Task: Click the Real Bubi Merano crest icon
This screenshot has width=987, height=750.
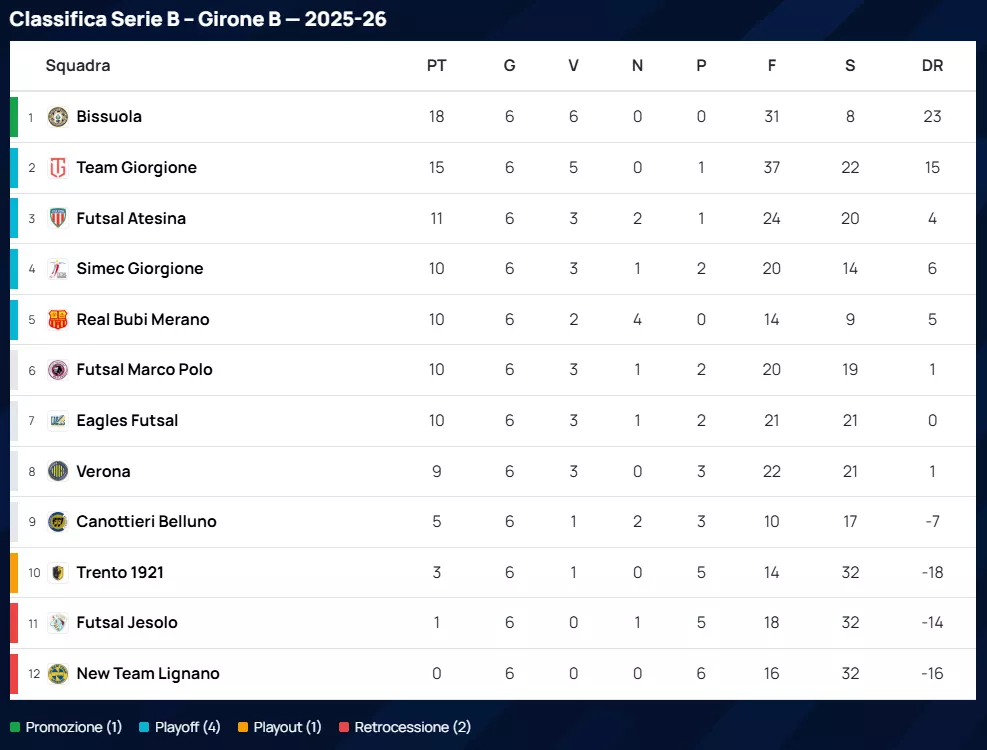Action: [x=58, y=320]
